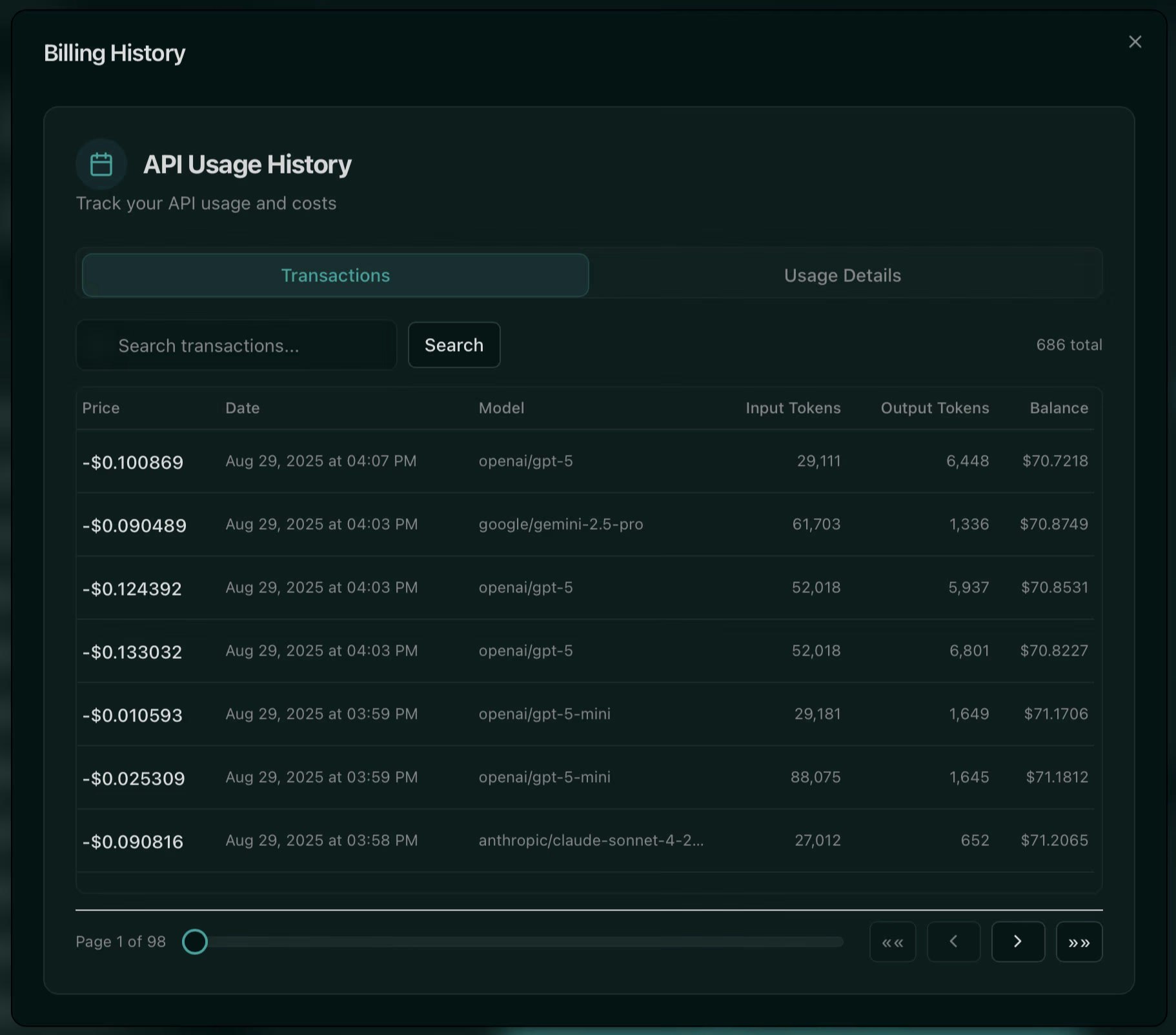This screenshot has width=1176, height=1035.
Task: Click the $71.2065 balance value
Action: click(1055, 840)
